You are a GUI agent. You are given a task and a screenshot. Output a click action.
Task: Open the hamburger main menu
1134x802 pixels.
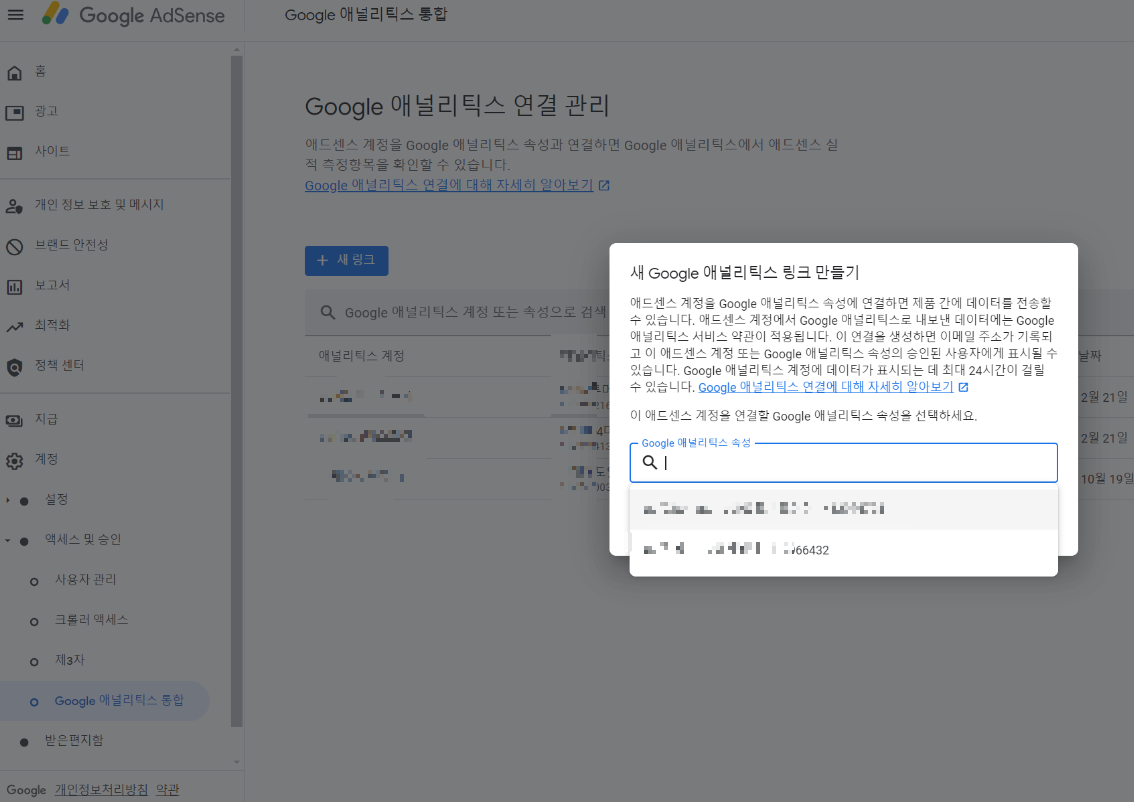(15, 14)
